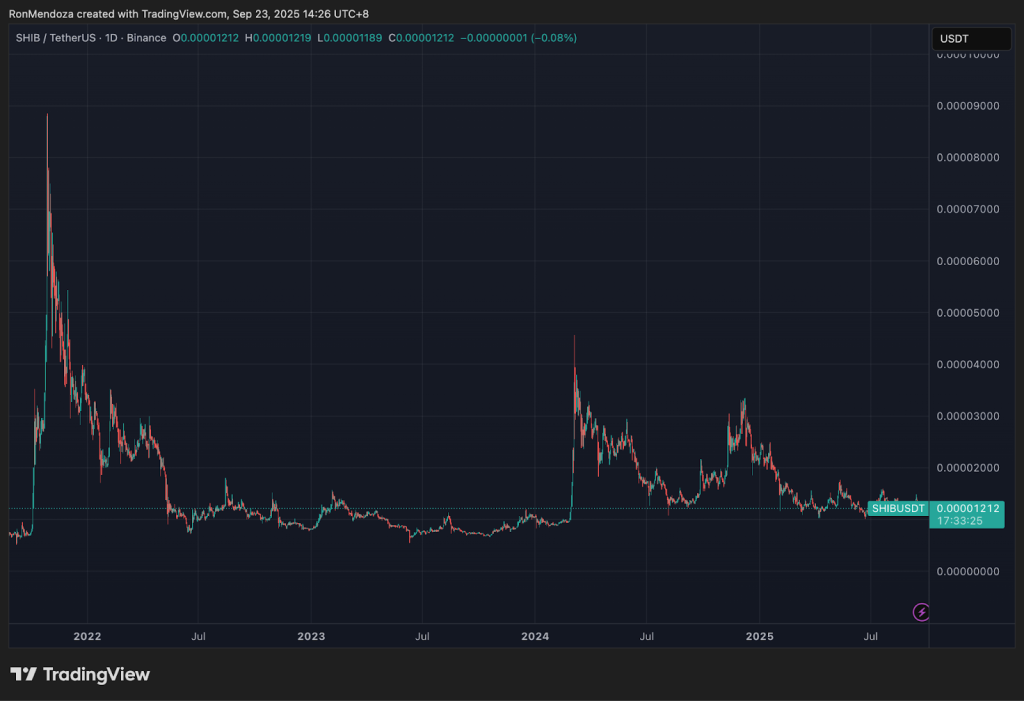The image size is (1024, 701).
Task: Open the SHIB / TetherUS symbol name
Action: point(55,38)
